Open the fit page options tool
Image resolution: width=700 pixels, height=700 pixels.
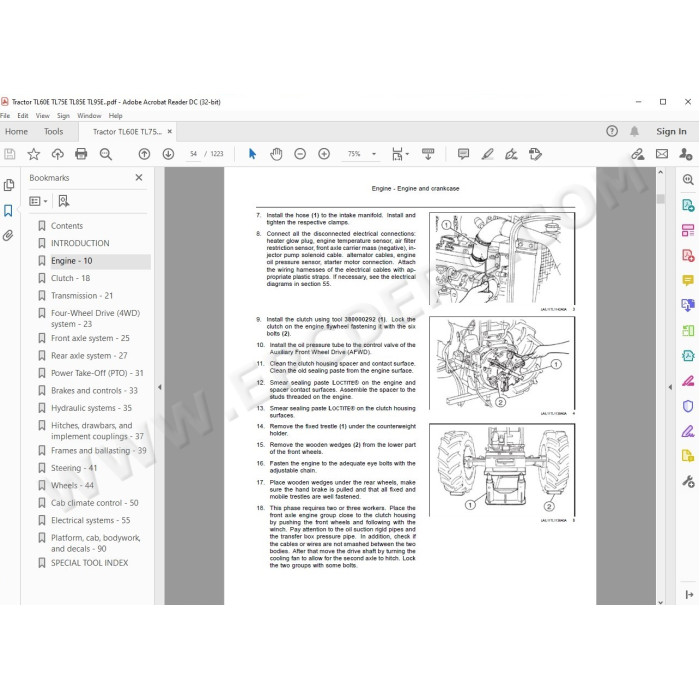400,154
